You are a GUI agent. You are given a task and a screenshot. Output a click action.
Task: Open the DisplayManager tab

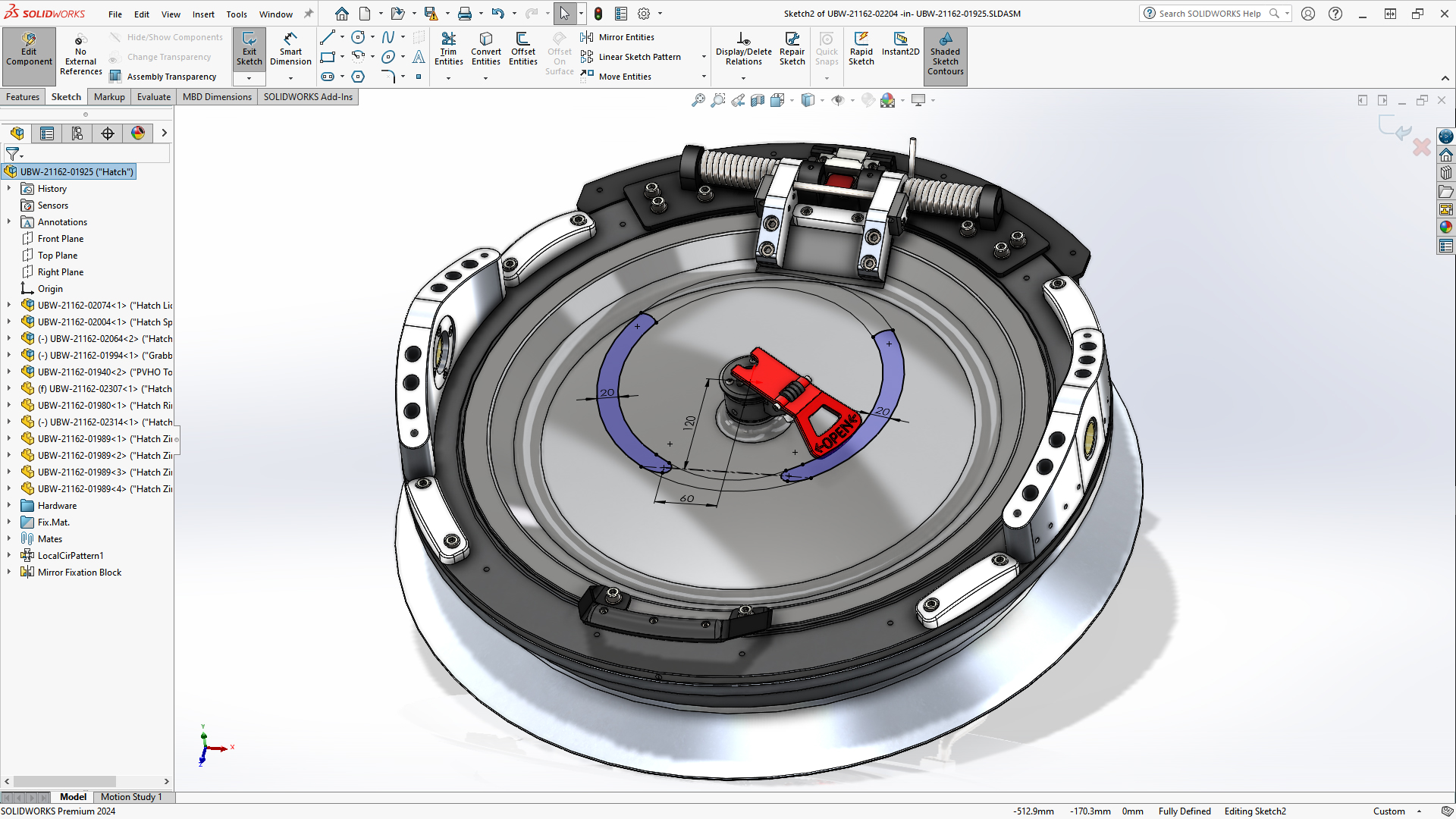pyautogui.click(x=138, y=133)
